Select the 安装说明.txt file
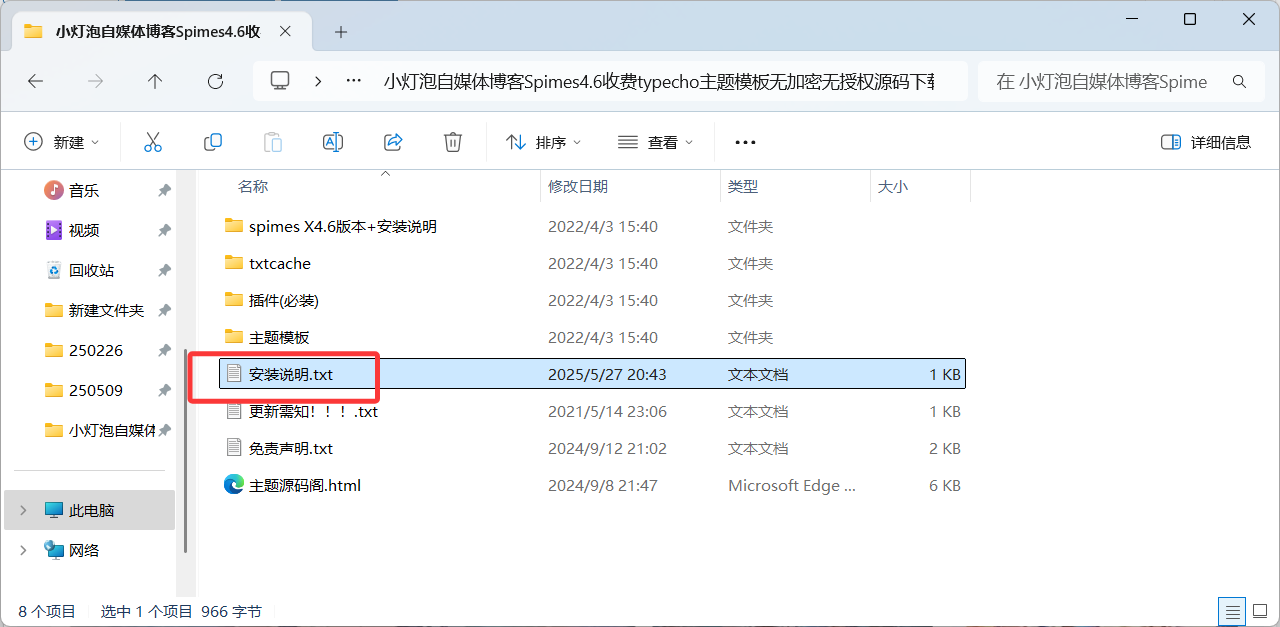This screenshot has height=627, width=1280. (592, 374)
